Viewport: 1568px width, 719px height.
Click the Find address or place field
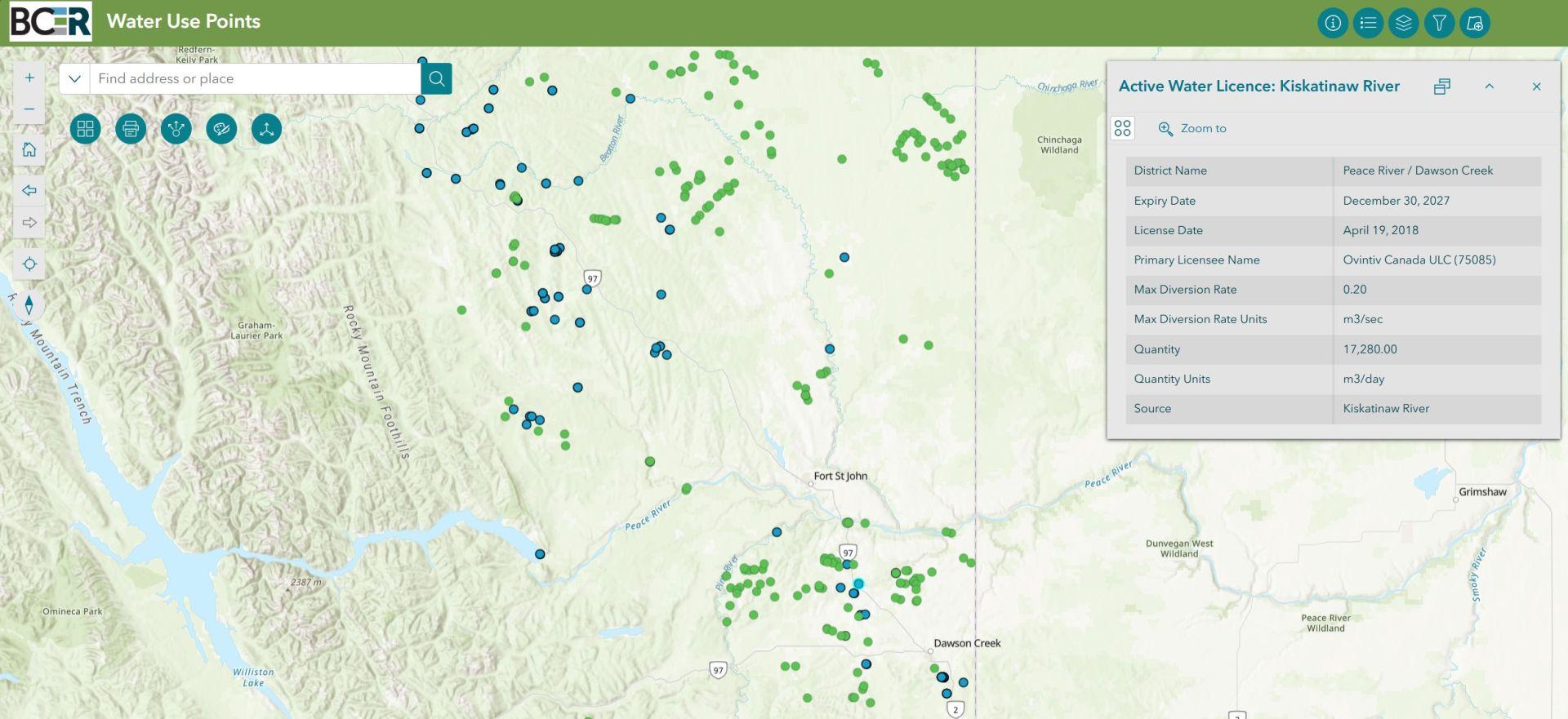[255, 78]
